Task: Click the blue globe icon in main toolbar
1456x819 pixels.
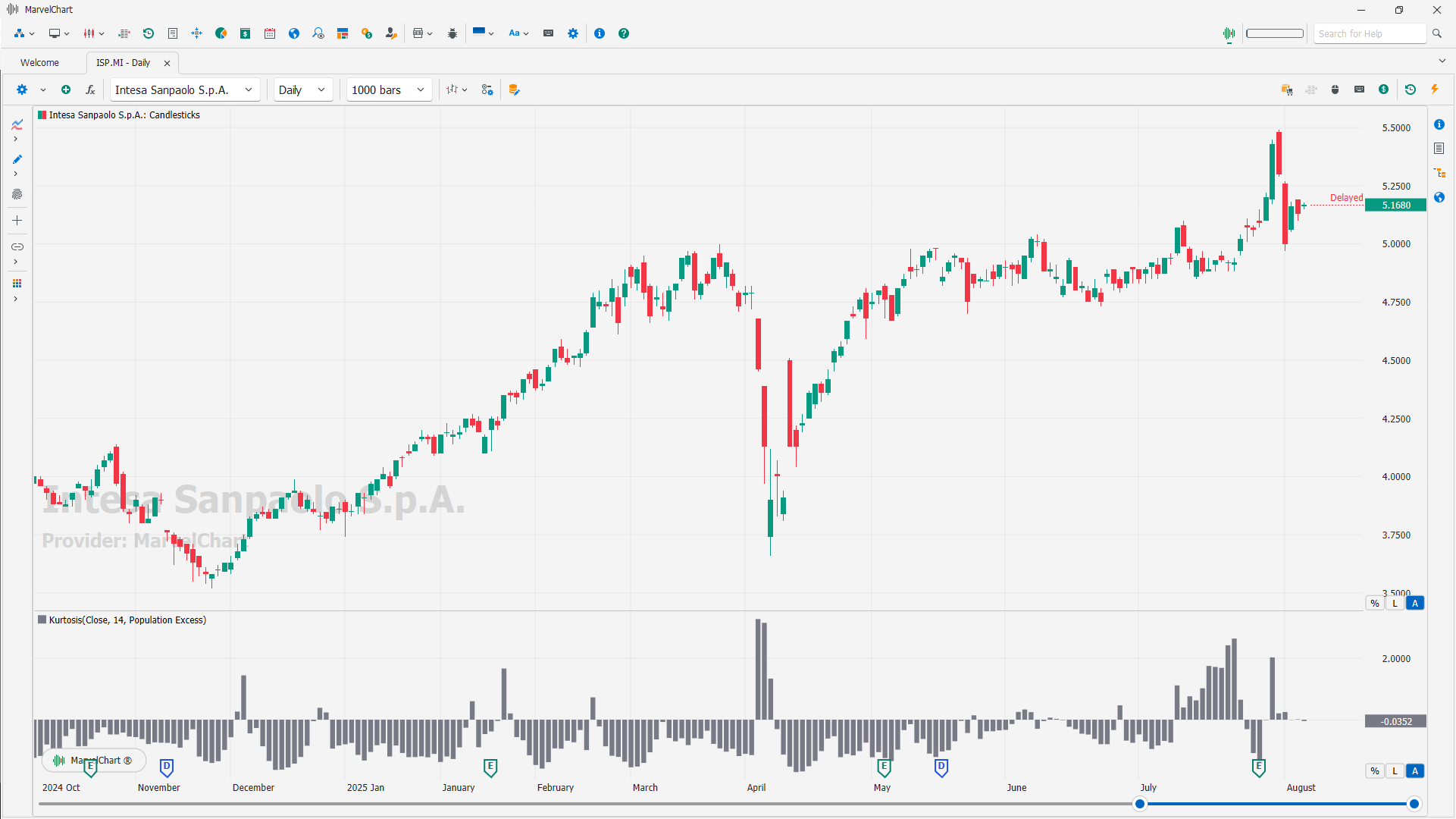Action: [x=294, y=33]
